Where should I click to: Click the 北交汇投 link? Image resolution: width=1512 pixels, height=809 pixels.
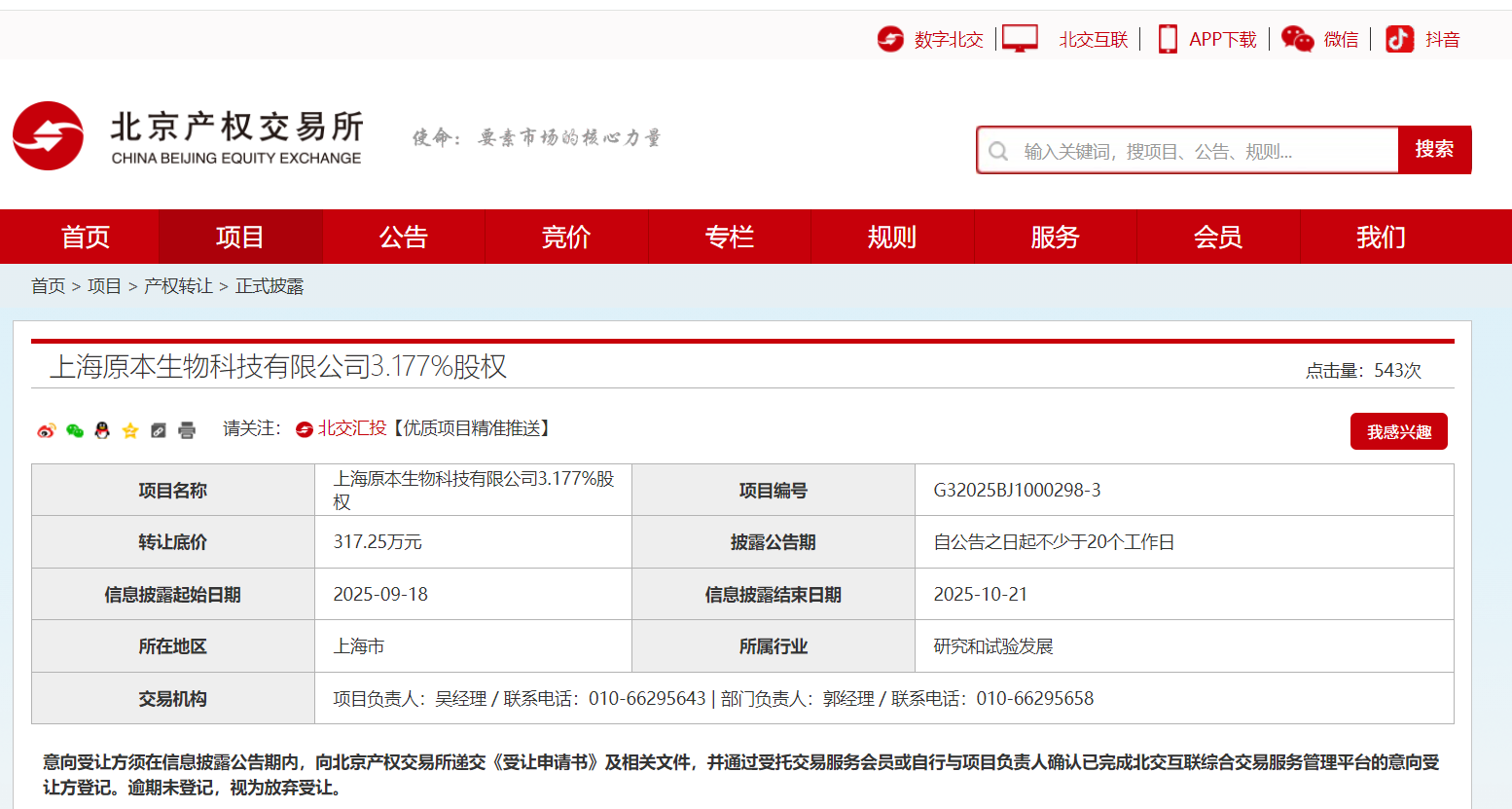[351, 428]
